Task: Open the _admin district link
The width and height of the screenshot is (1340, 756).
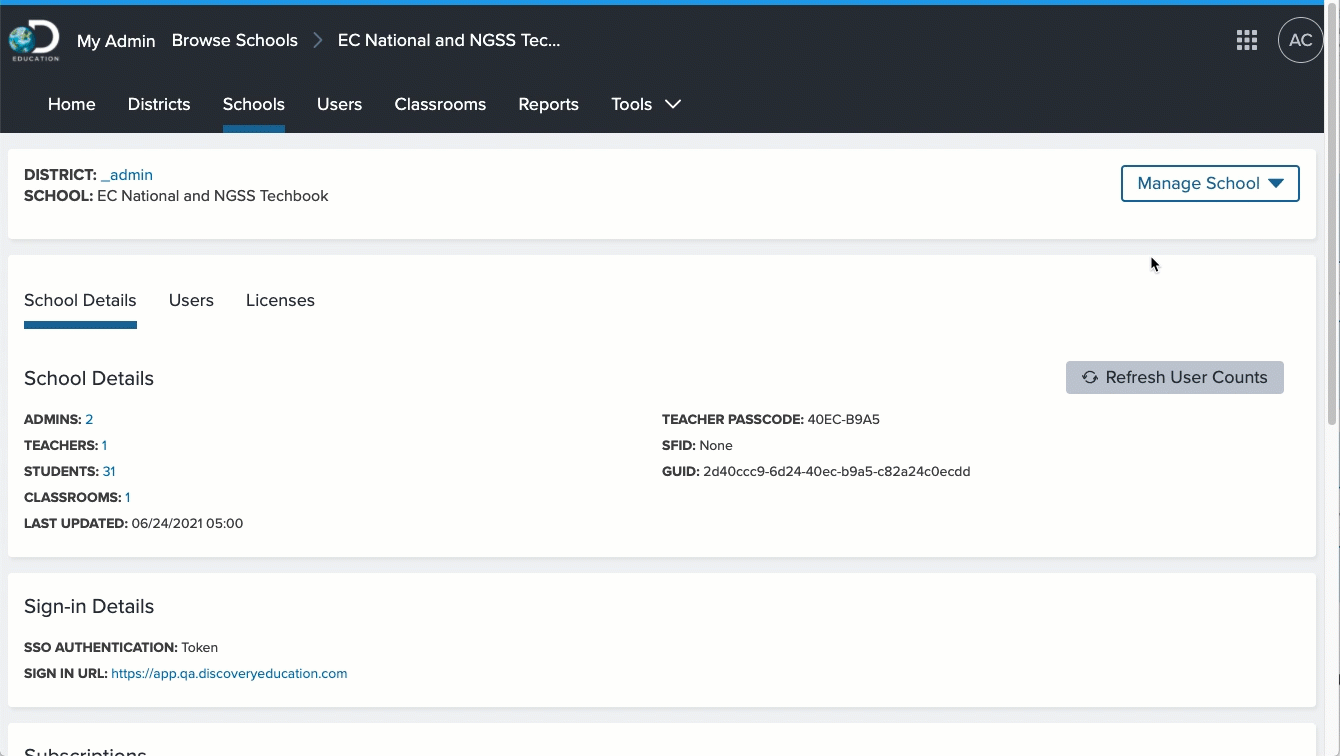Action: click(x=127, y=175)
